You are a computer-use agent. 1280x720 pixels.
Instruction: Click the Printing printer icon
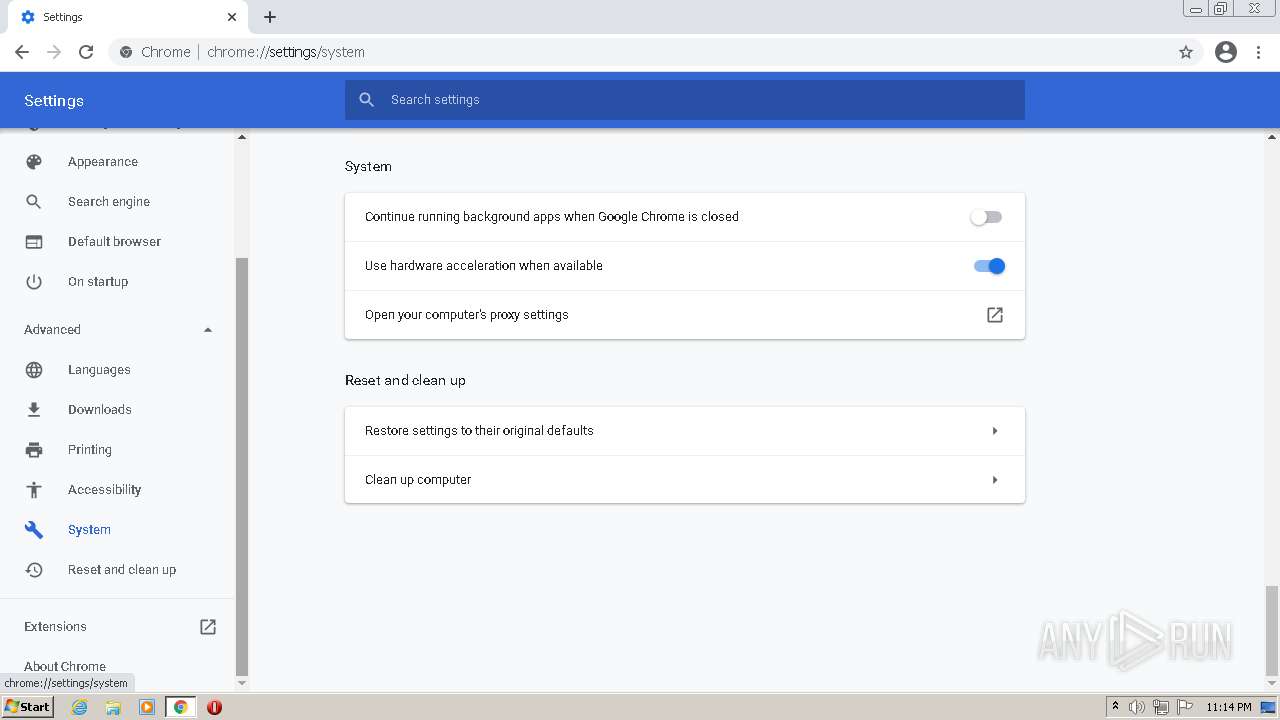(34, 450)
